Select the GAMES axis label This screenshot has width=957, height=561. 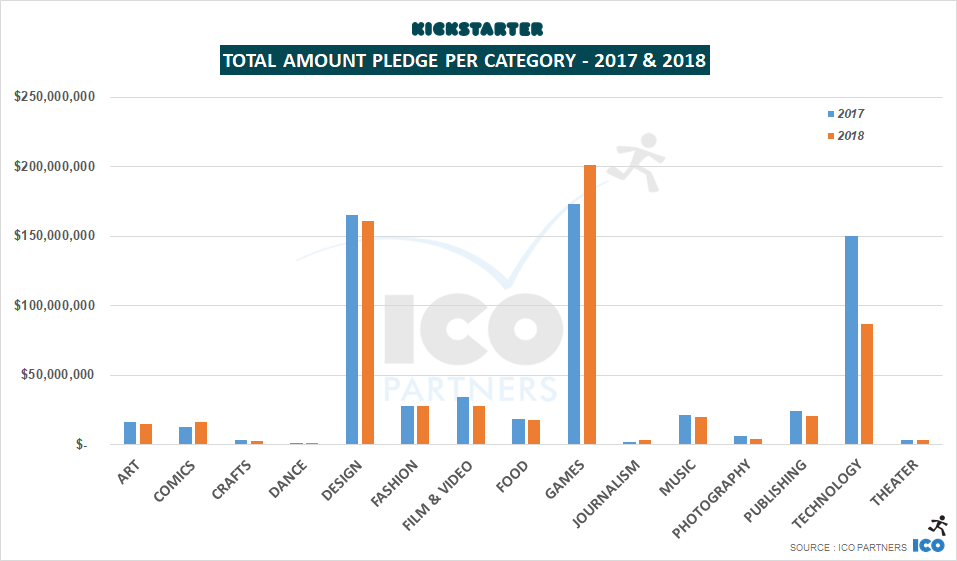pyautogui.click(x=567, y=476)
